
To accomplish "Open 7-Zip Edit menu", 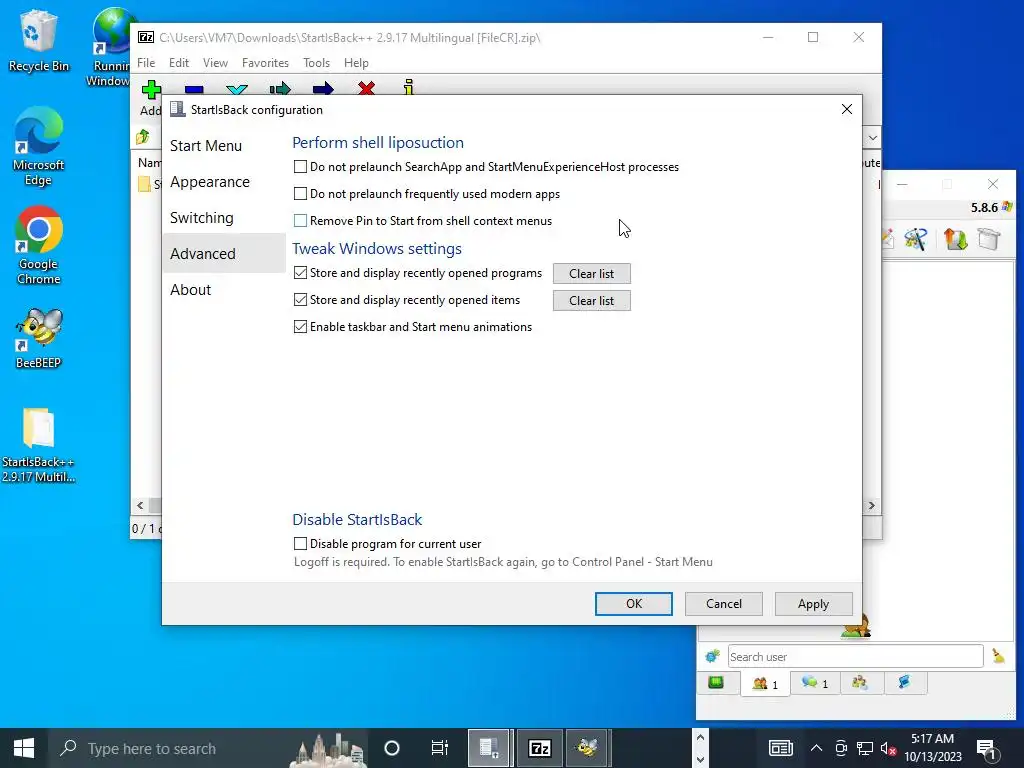I will coord(178,63).
